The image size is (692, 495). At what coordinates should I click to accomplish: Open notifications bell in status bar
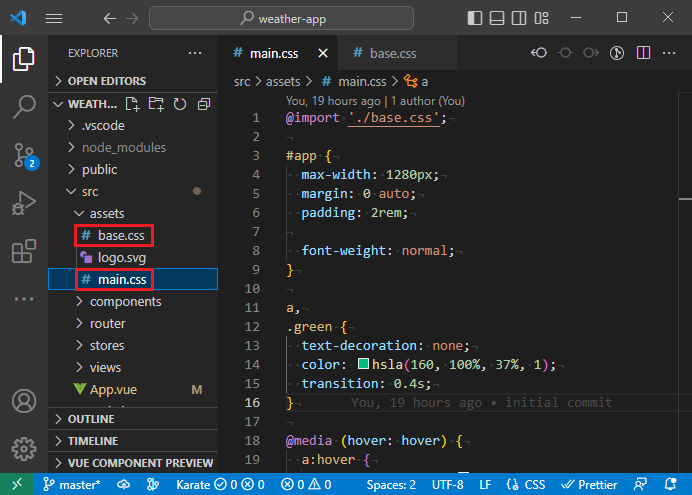[x=671, y=484]
